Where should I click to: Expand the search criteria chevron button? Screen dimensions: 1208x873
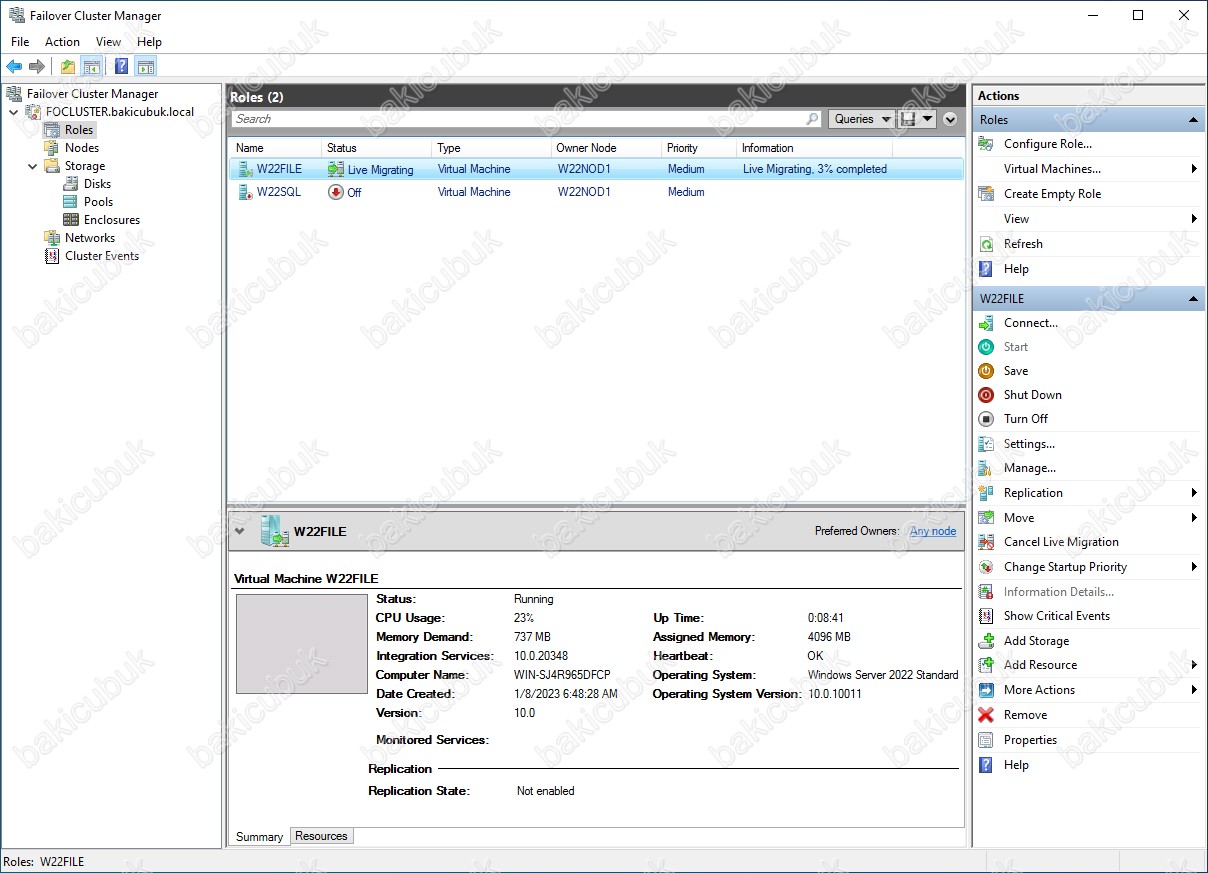950,119
